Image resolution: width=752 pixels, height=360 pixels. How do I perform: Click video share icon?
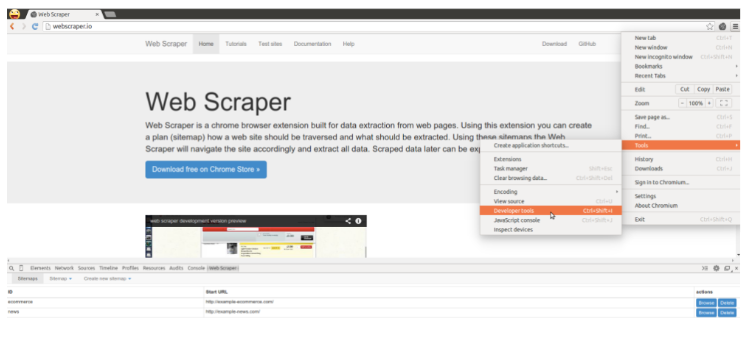(x=348, y=221)
